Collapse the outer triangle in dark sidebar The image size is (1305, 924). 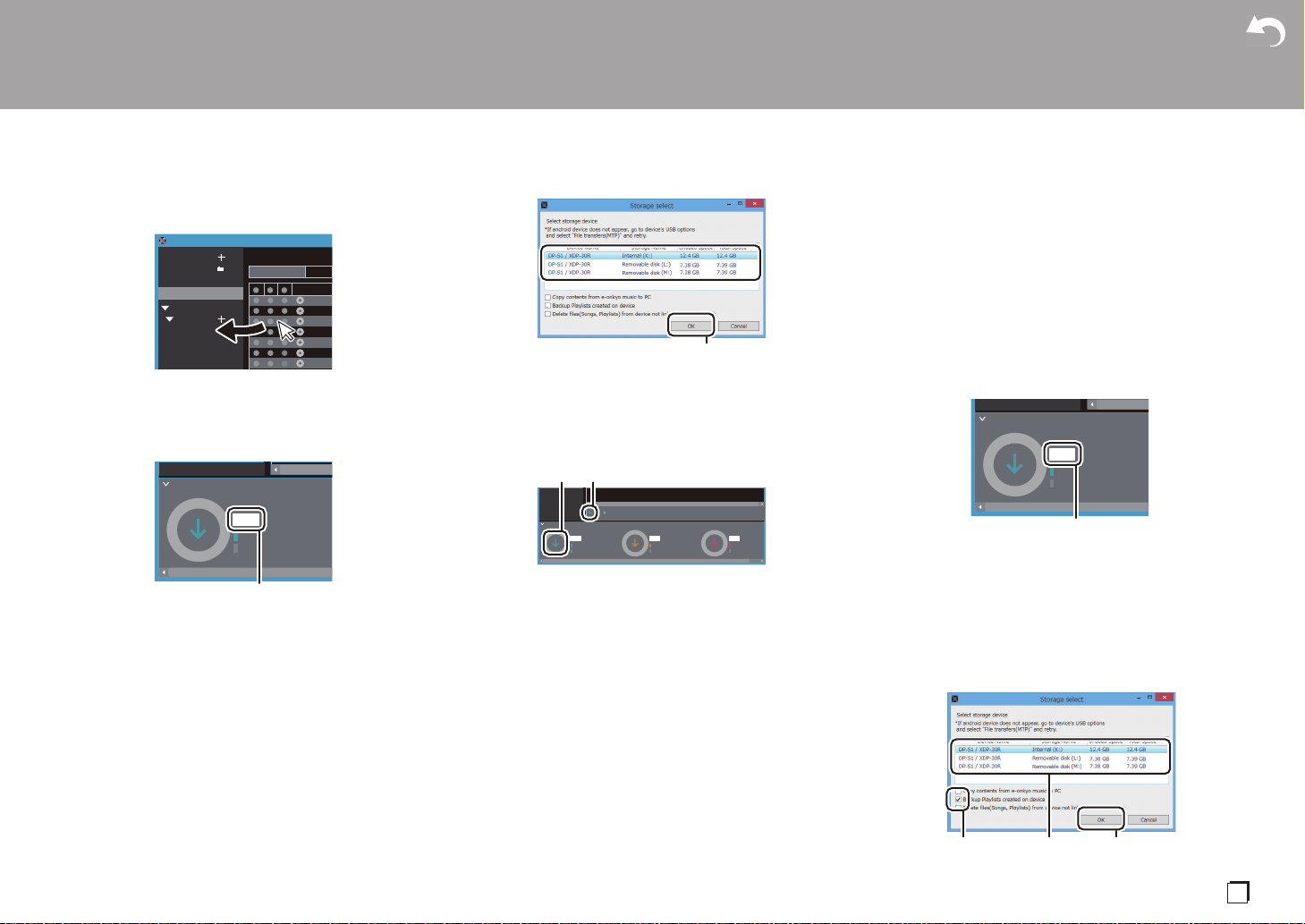pos(165,308)
